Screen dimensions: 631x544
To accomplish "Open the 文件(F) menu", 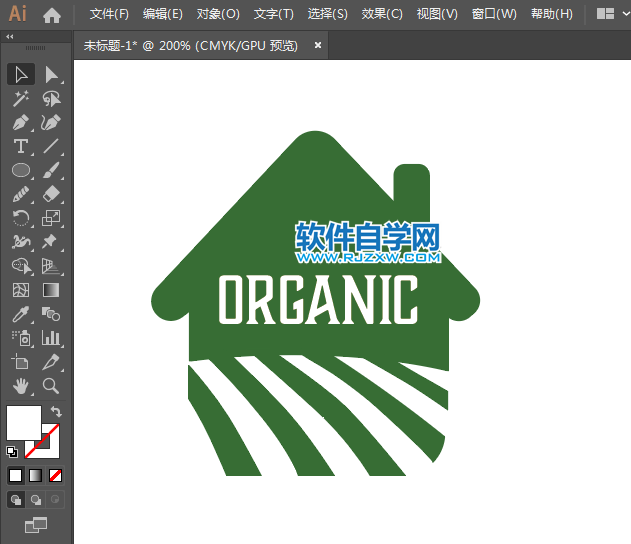I will point(109,14).
